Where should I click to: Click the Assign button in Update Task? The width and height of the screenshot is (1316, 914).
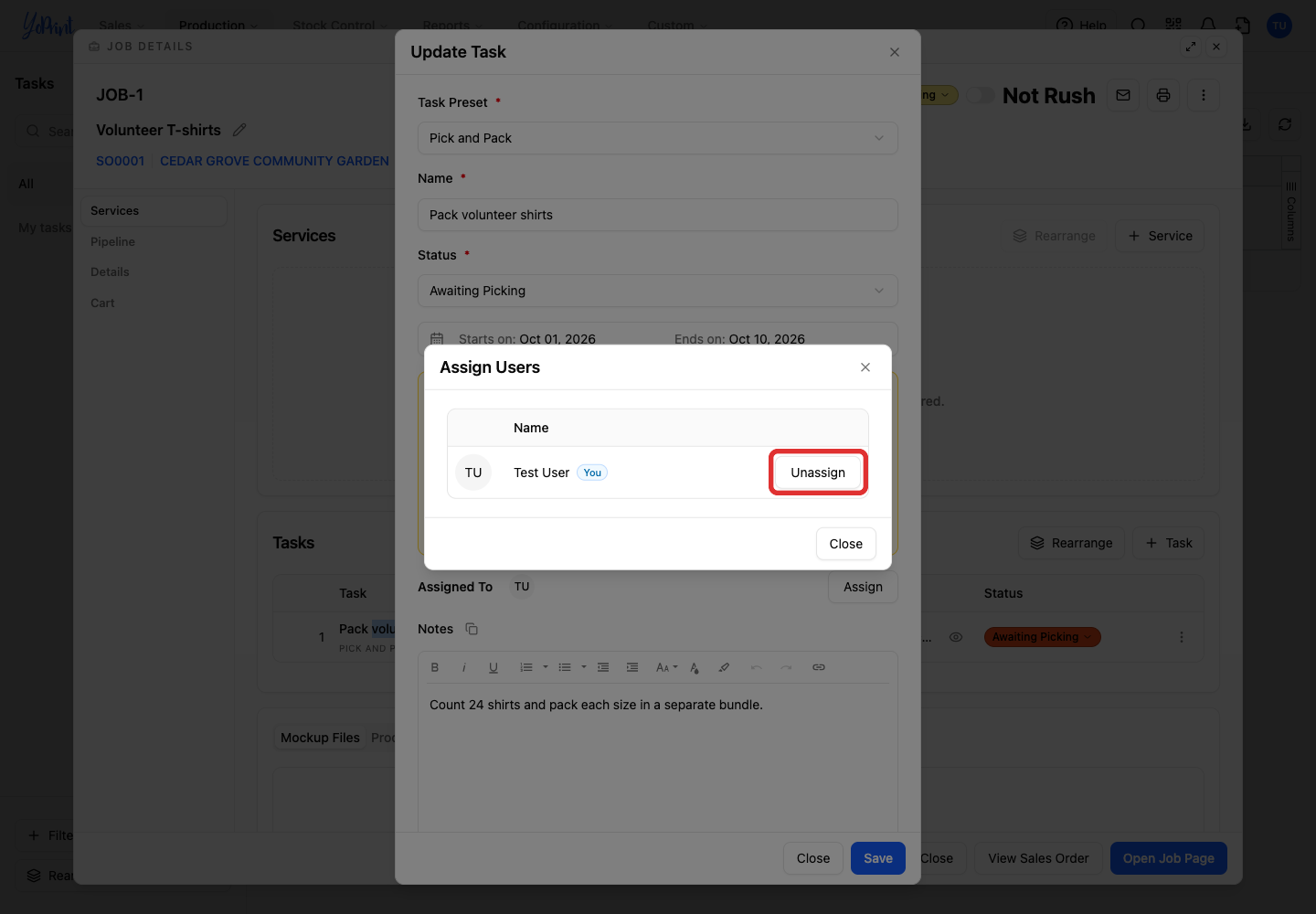click(x=864, y=587)
